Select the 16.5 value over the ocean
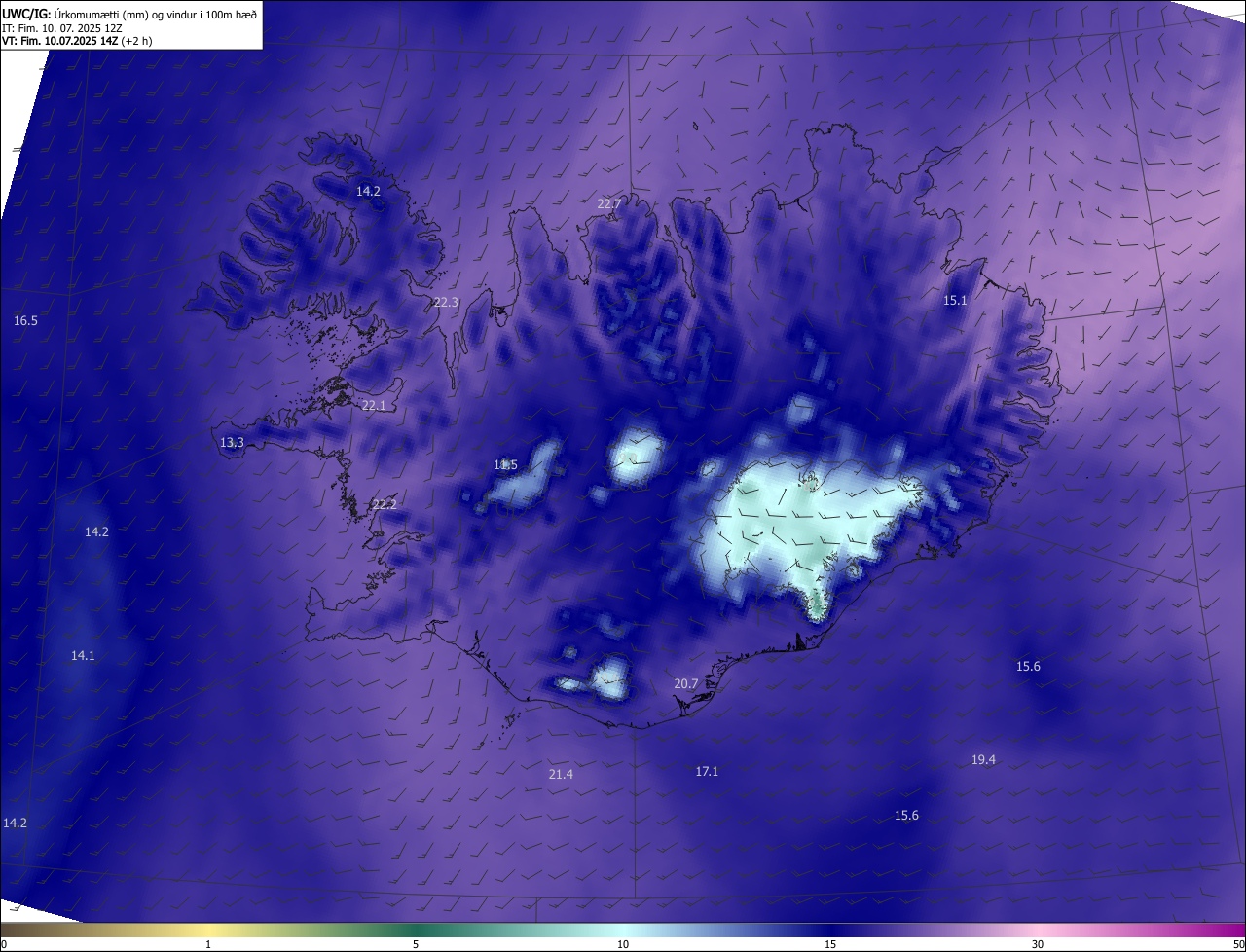Viewport: 1246px width, 952px height. pyautogui.click(x=25, y=320)
